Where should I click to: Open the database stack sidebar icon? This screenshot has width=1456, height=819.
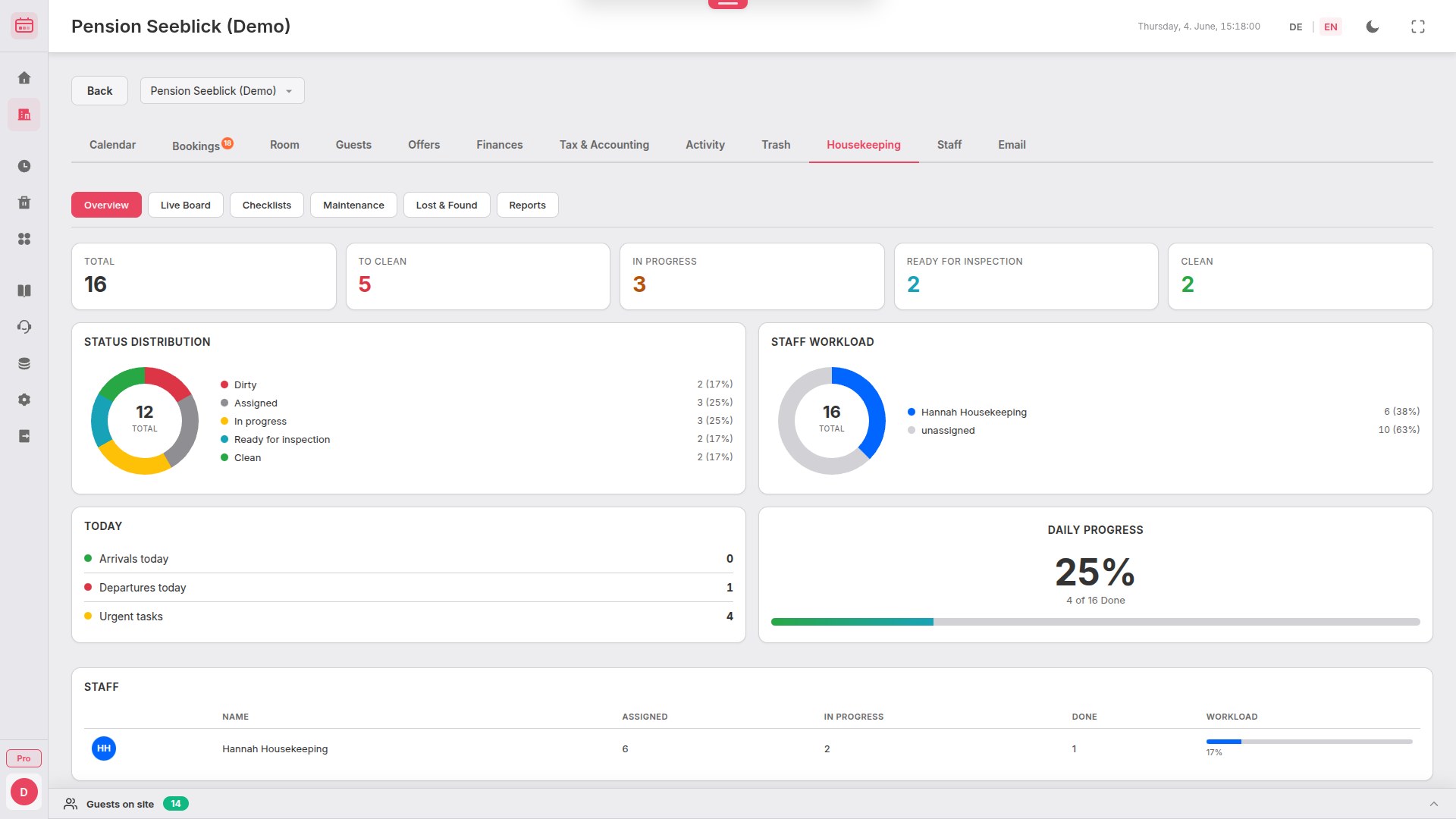point(24,363)
